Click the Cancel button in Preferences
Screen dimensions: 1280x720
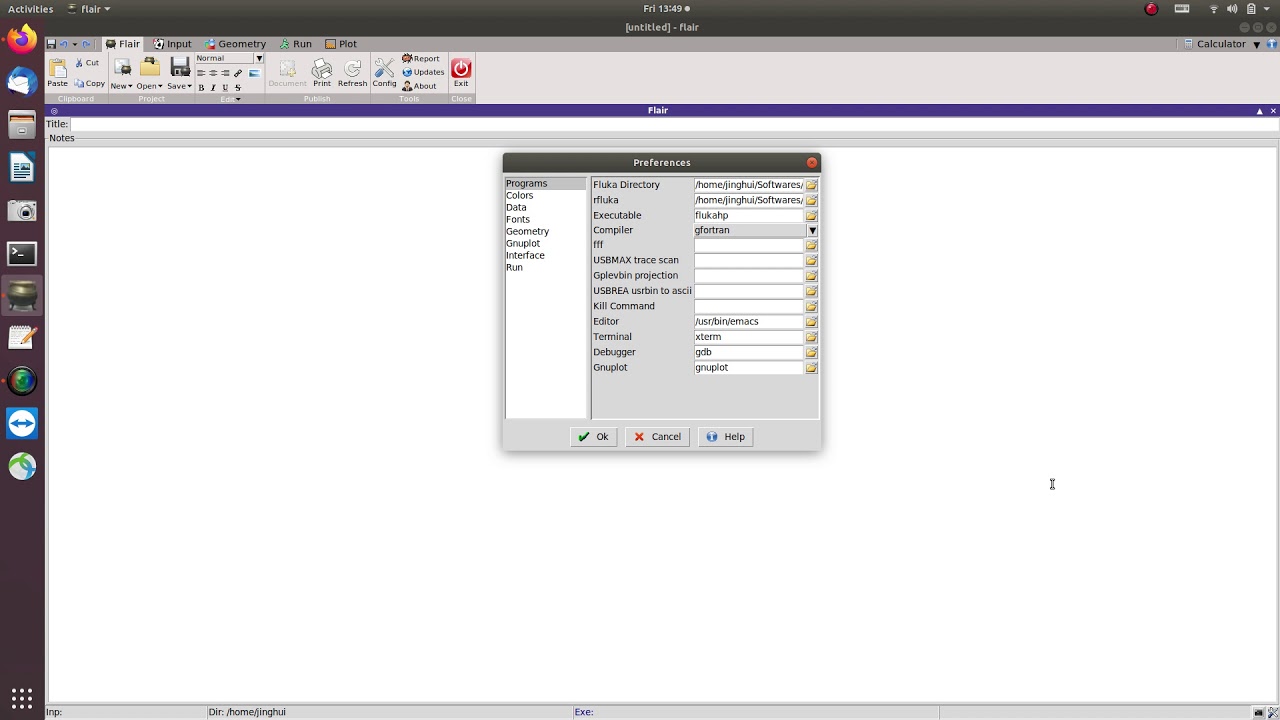point(657,437)
